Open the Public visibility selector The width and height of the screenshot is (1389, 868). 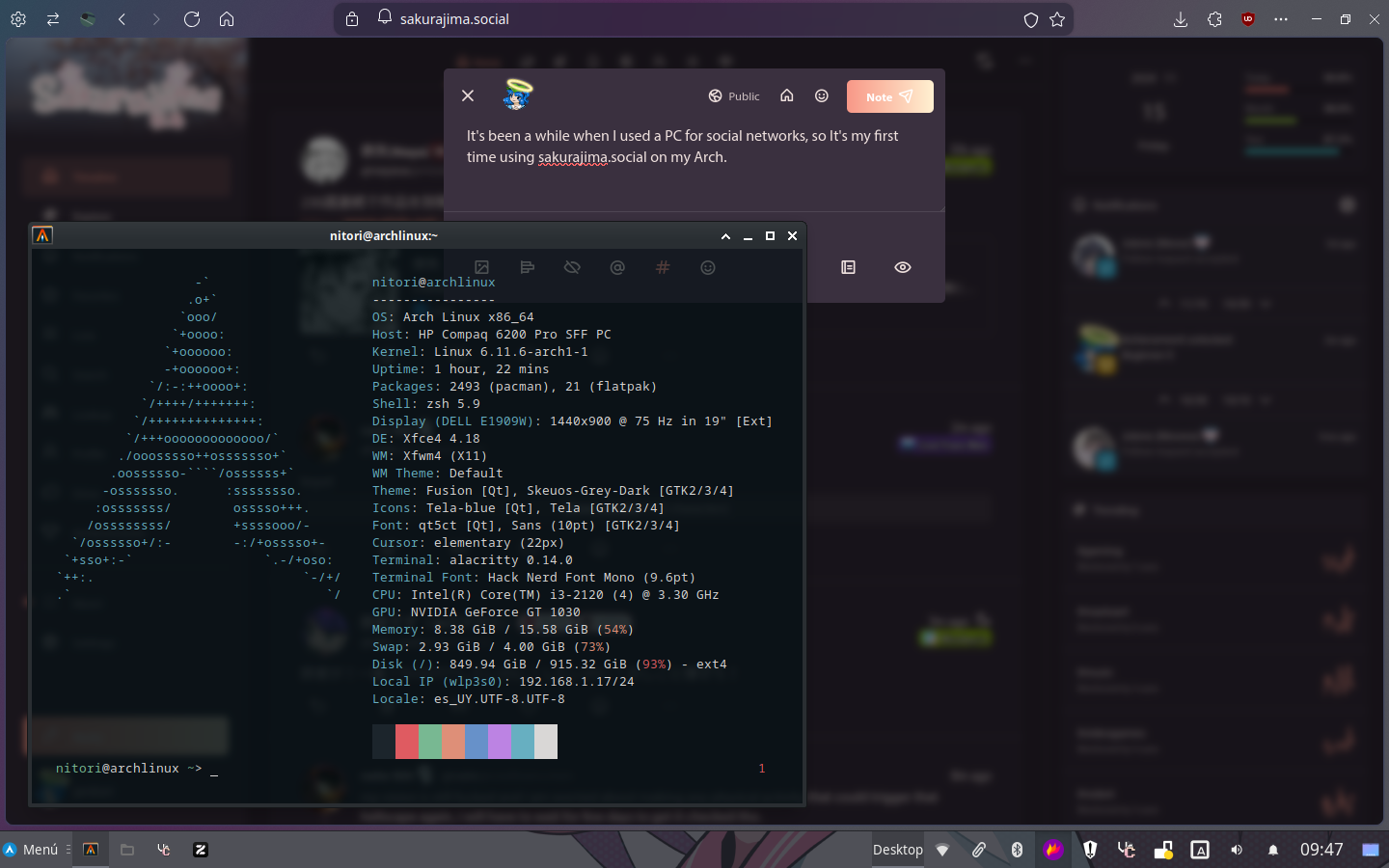[734, 96]
